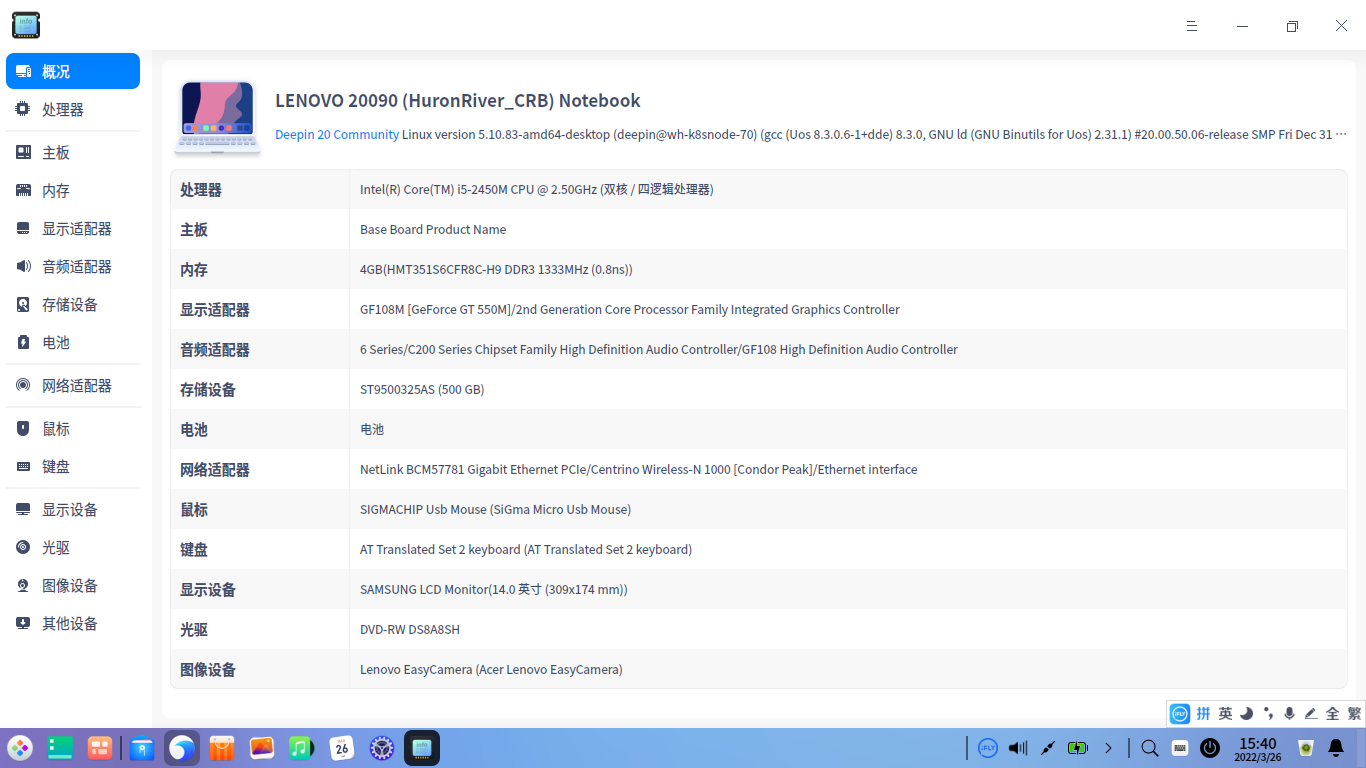Check the battery status icon in the dock
1366x768 pixels.
coord(1078,748)
